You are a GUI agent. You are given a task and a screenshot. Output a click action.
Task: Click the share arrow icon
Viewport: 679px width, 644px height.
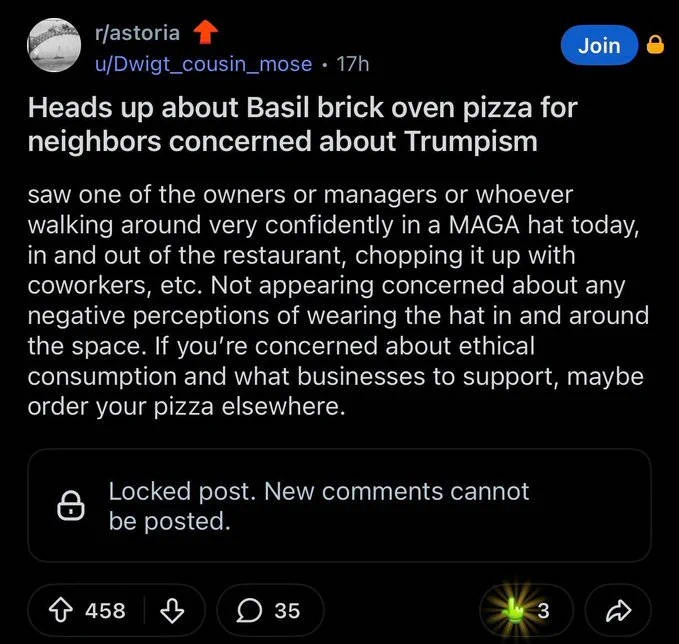(x=618, y=611)
